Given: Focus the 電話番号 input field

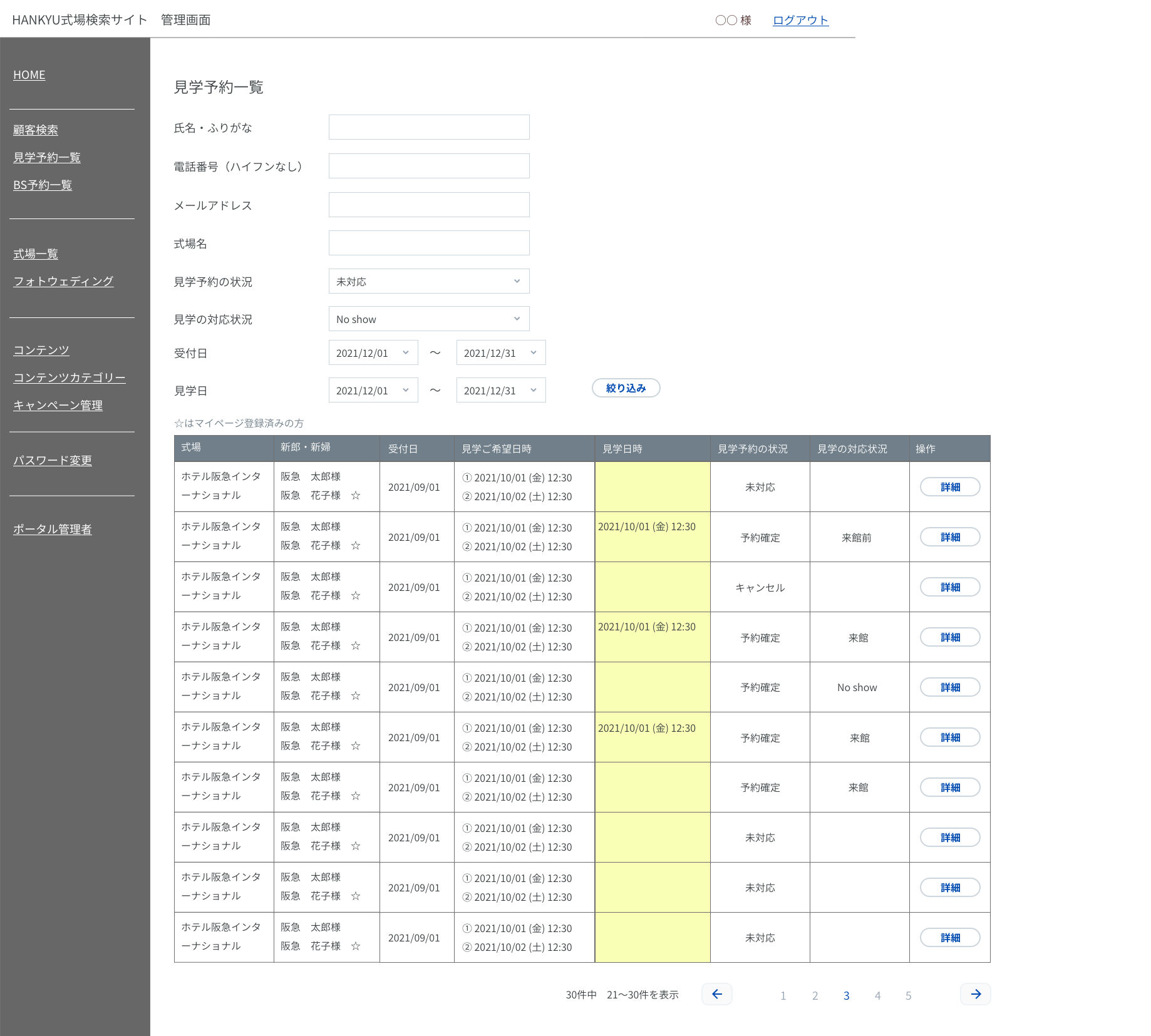Looking at the screenshot, I should 428,166.
